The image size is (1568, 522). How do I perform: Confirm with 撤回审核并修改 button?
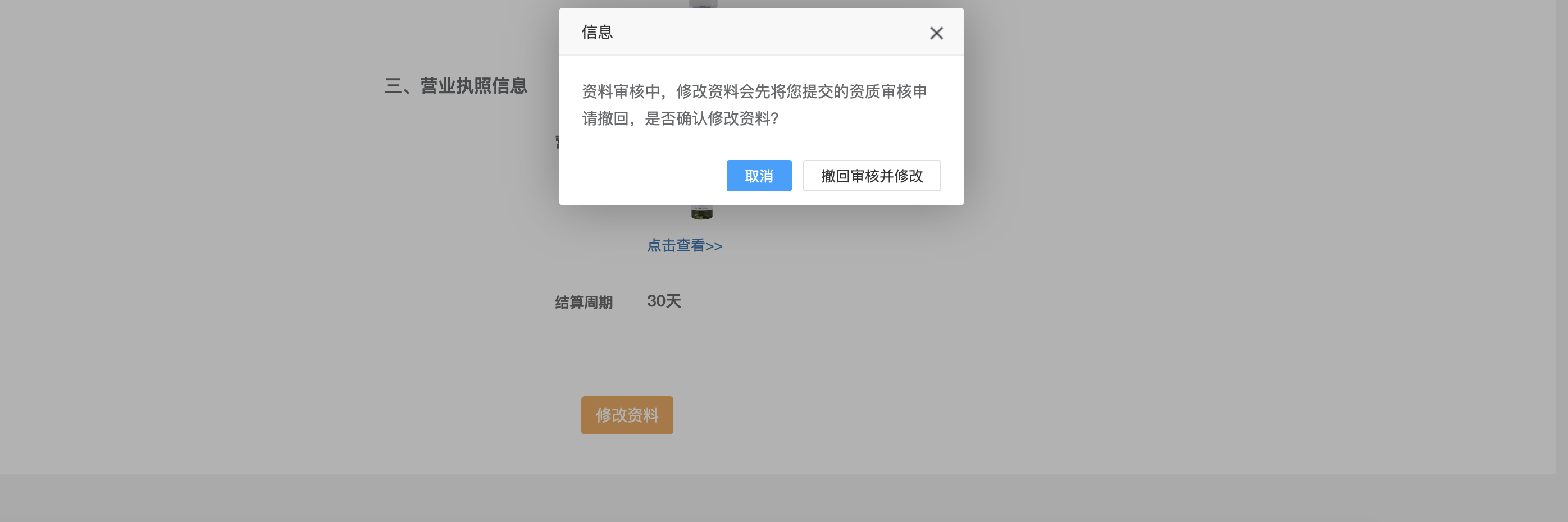click(x=872, y=176)
